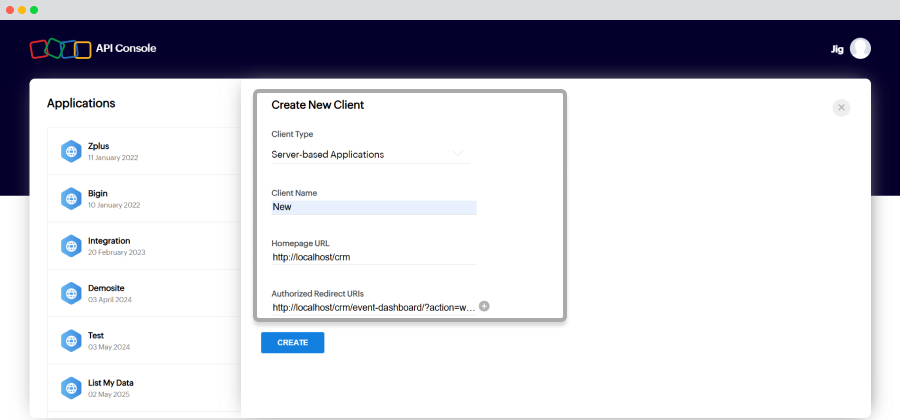This screenshot has height=420, width=900.
Task: Click the Test application globe icon
Action: click(x=71, y=341)
